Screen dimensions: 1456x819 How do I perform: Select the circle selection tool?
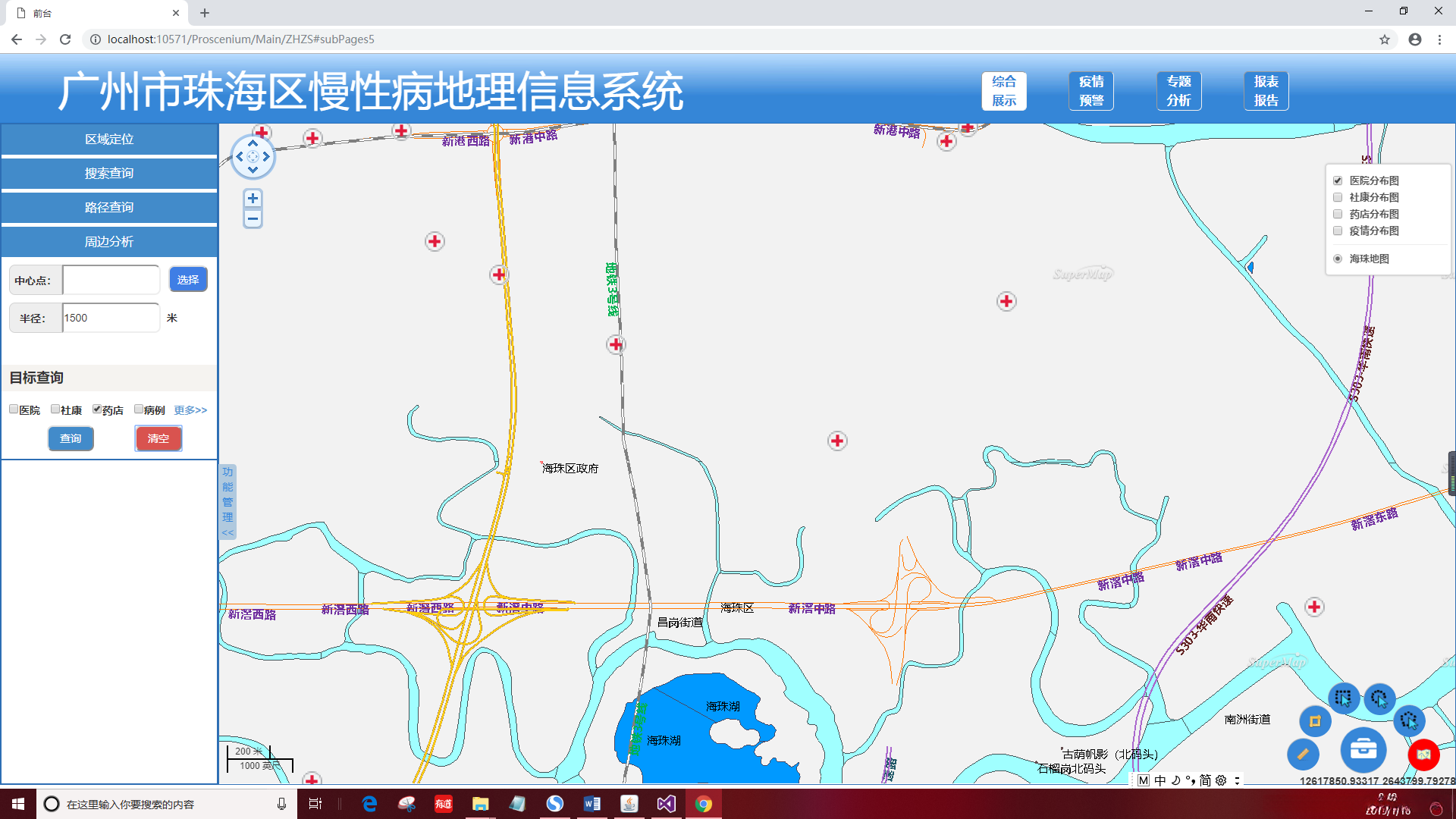[1379, 698]
